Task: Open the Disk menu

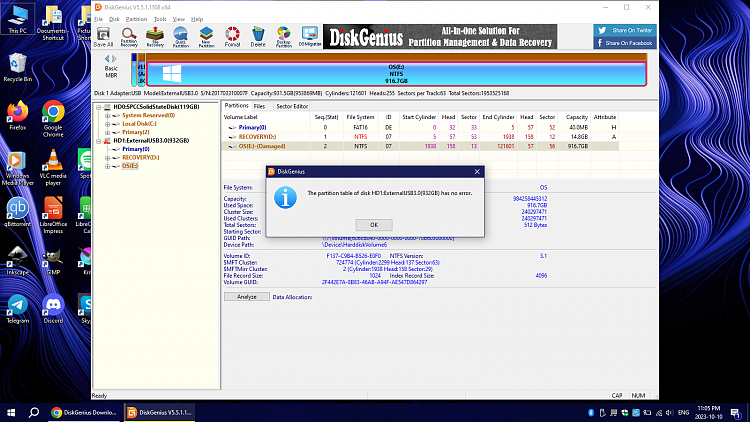Action: (x=114, y=19)
